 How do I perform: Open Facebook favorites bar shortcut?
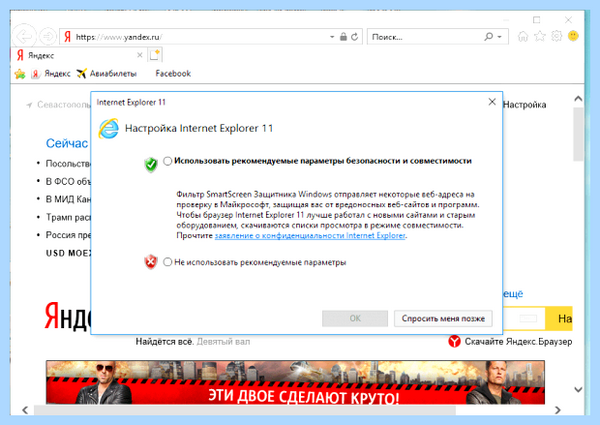click(x=173, y=73)
